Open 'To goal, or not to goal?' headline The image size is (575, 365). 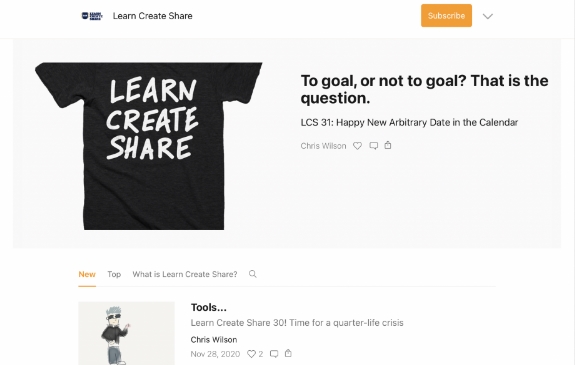pyautogui.click(x=424, y=89)
